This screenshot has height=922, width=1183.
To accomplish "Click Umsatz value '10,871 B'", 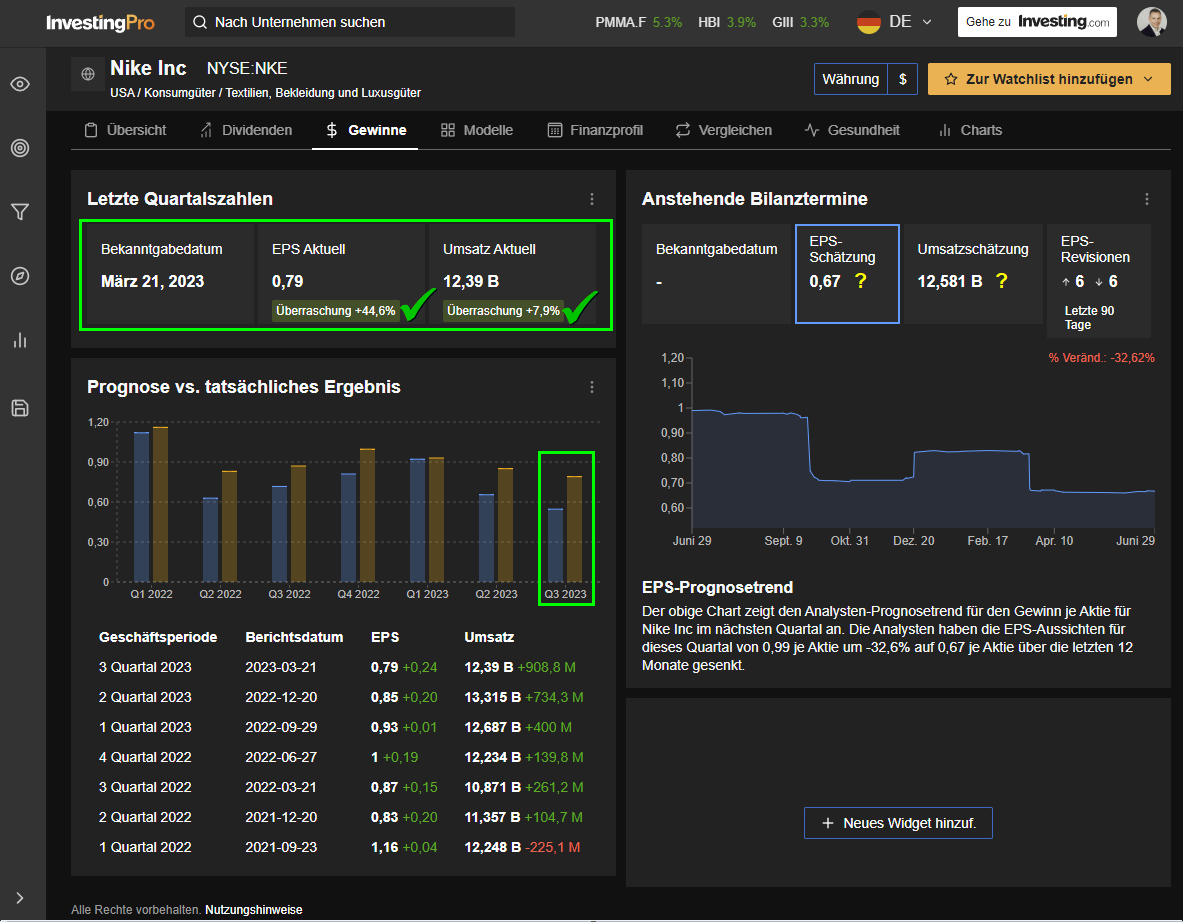I will [492, 788].
